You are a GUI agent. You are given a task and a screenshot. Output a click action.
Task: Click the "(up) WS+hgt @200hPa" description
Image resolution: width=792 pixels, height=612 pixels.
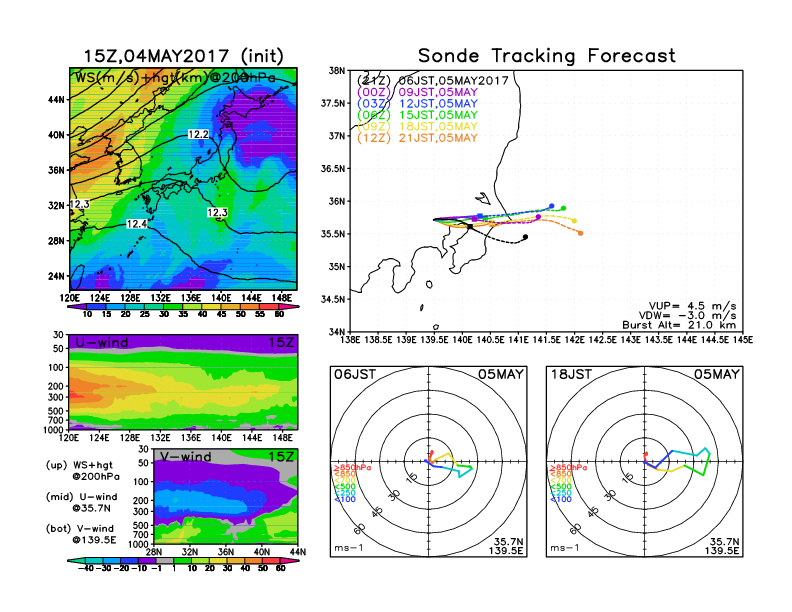[82, 471]
